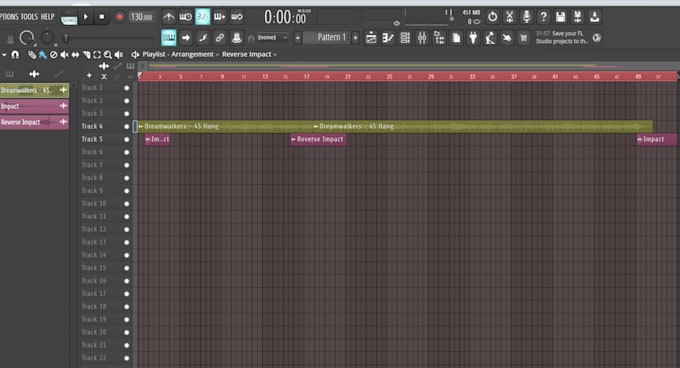Open the Piano roll view icon
Viewport: 680px width, 368px height.
pyautogui.click(x=388, y=38)
